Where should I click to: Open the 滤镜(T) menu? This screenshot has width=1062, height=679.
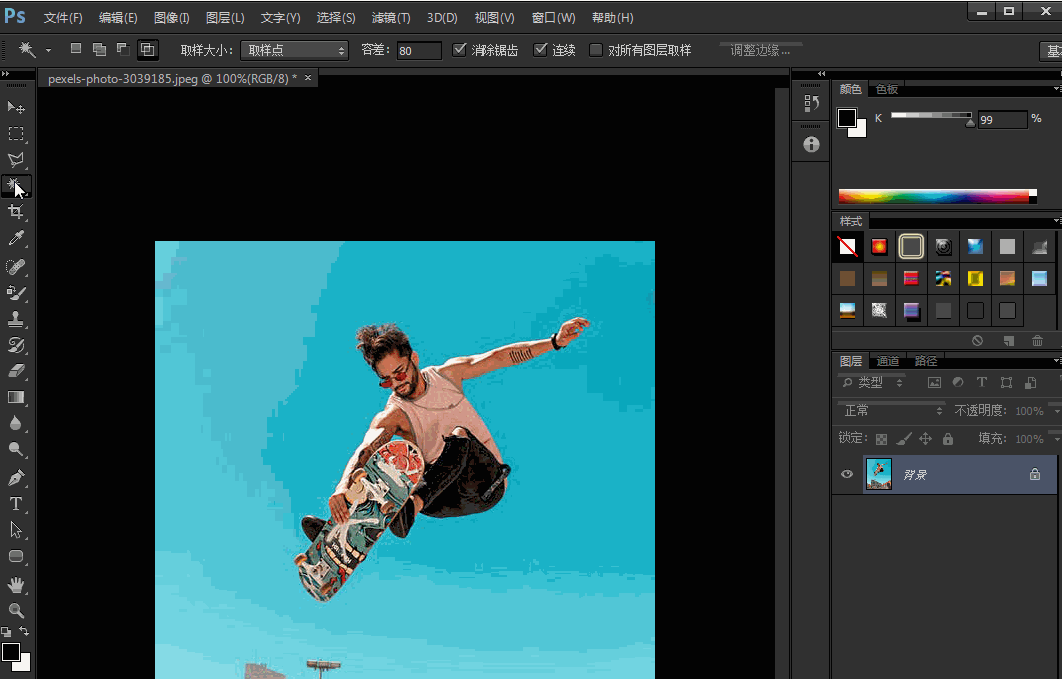(390, 18)
